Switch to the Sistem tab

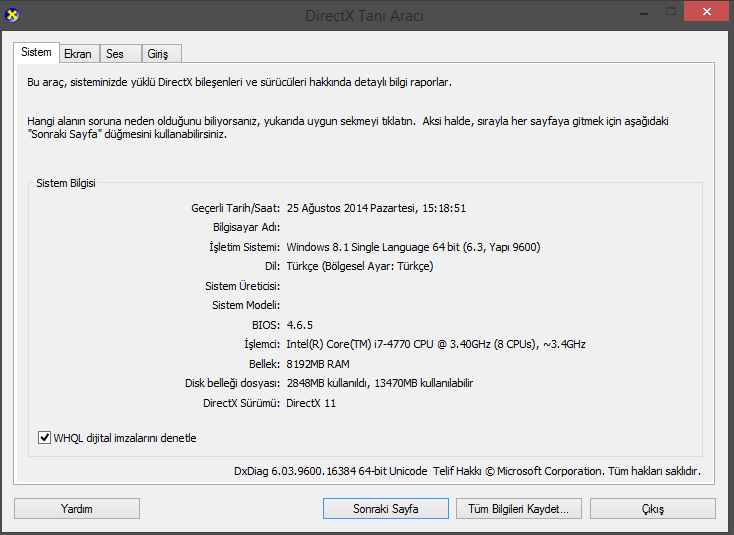pos(36,52)
